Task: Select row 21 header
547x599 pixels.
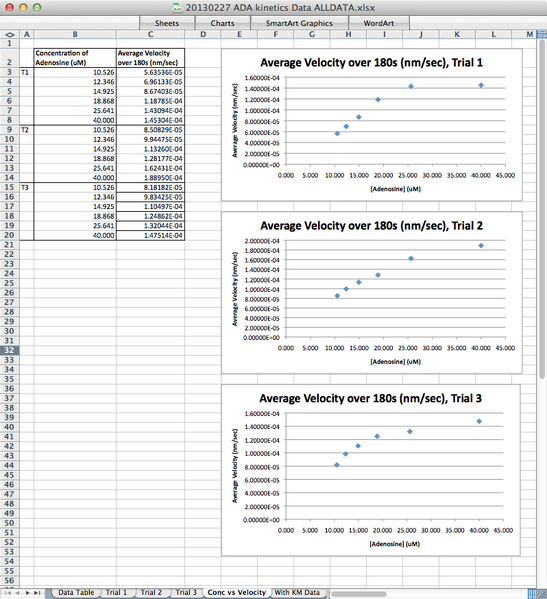Action: (10, 245)
